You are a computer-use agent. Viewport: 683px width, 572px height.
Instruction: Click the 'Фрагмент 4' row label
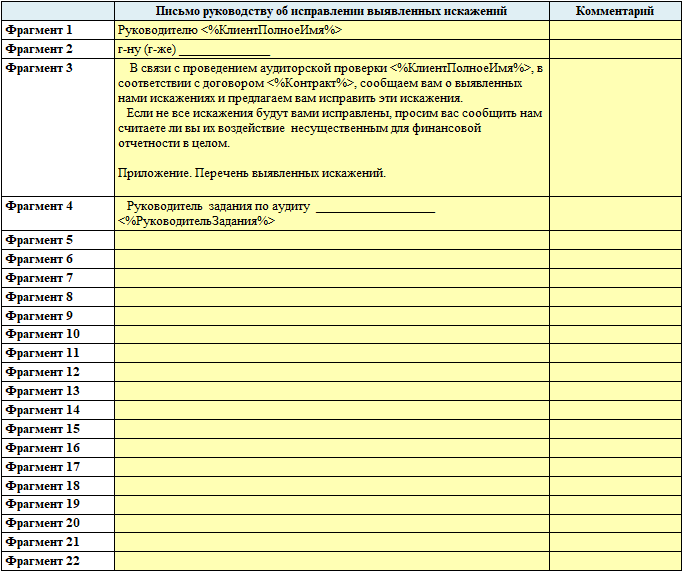pos(58,213)
